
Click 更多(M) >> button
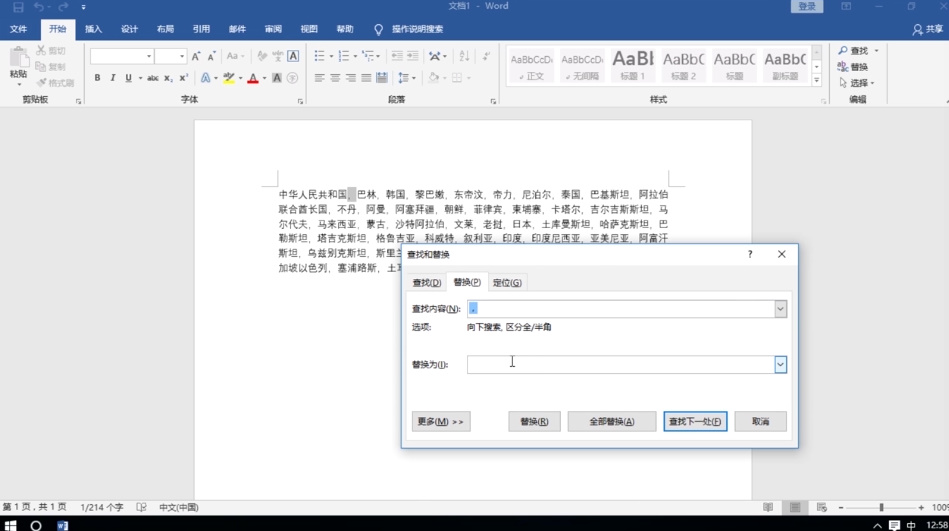tap(441, 421)
